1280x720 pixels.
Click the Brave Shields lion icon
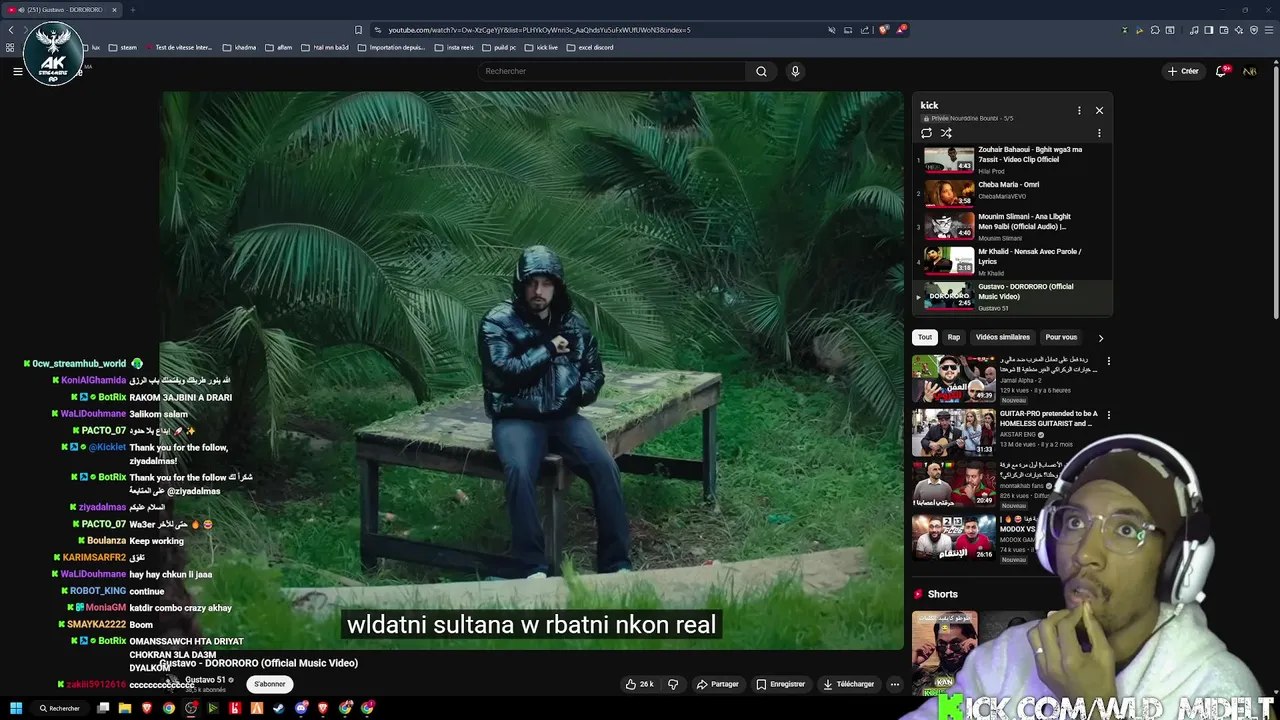tap(883, 30)
